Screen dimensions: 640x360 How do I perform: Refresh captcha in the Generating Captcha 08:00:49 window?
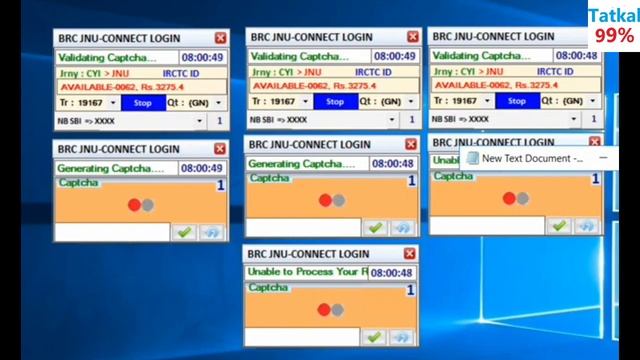click(211, 232)
